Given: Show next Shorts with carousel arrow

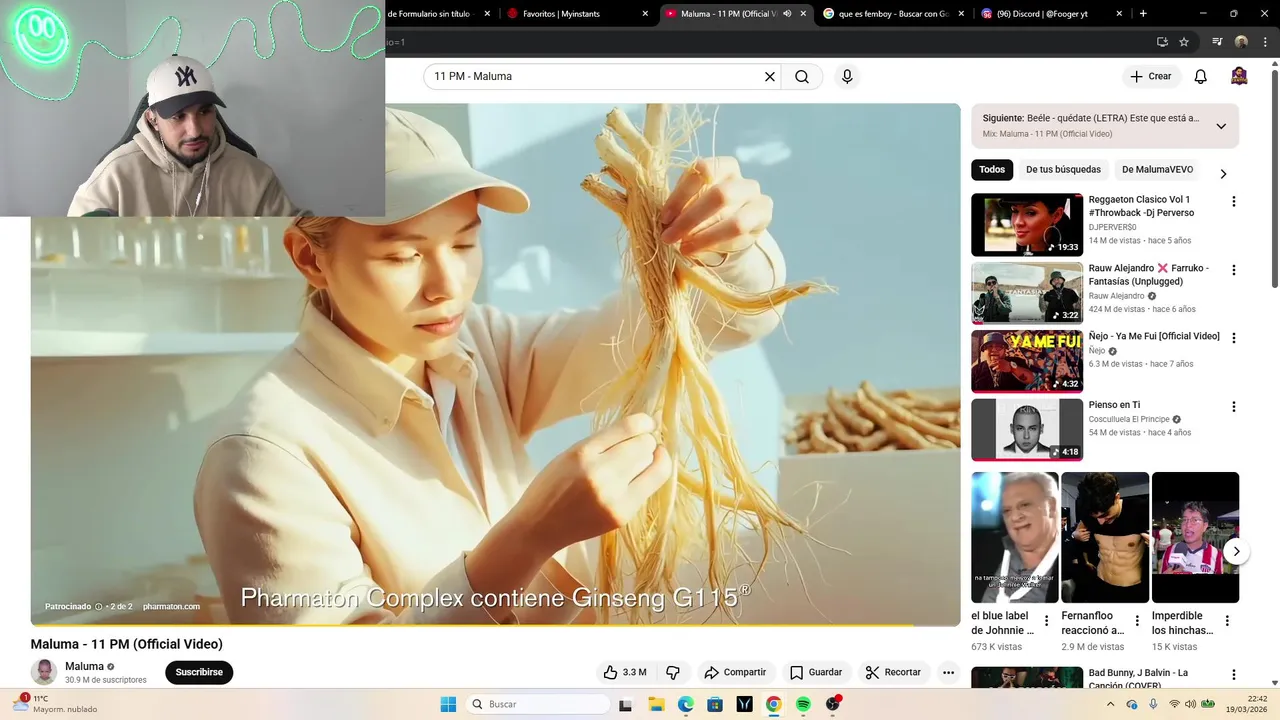Looking at the screenshot, I should click(1236, 551).
